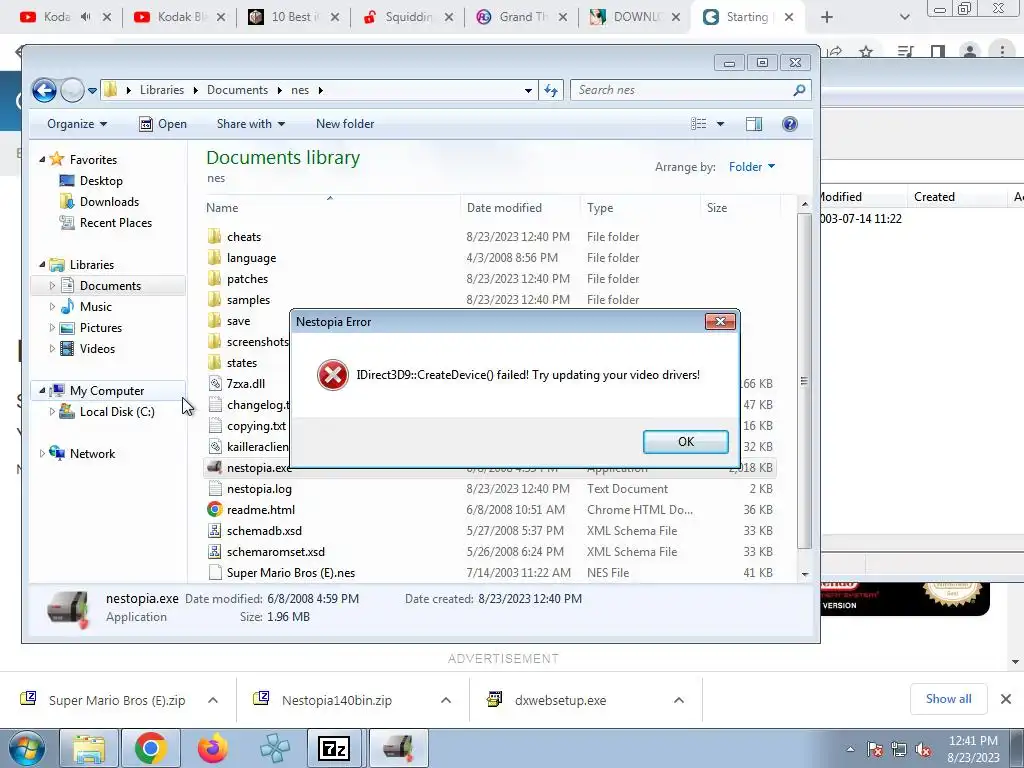Open menu for Nestopia140bin.zip download
The height and width of the screenshot is (768, 1024).
(446, 700)
